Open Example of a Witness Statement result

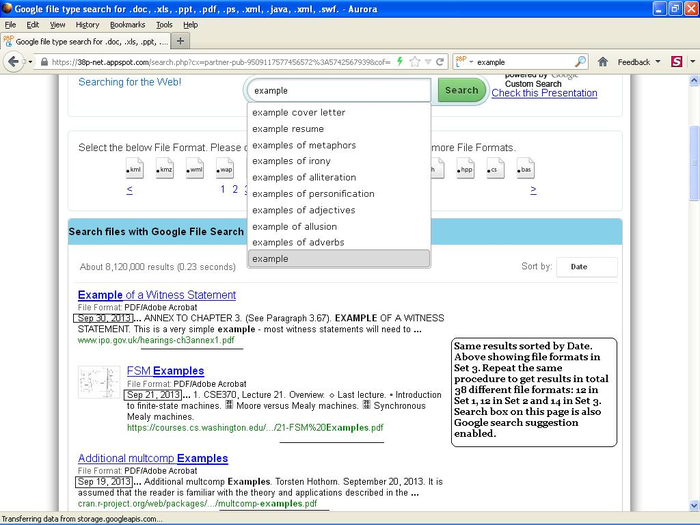tap(157, 295)
